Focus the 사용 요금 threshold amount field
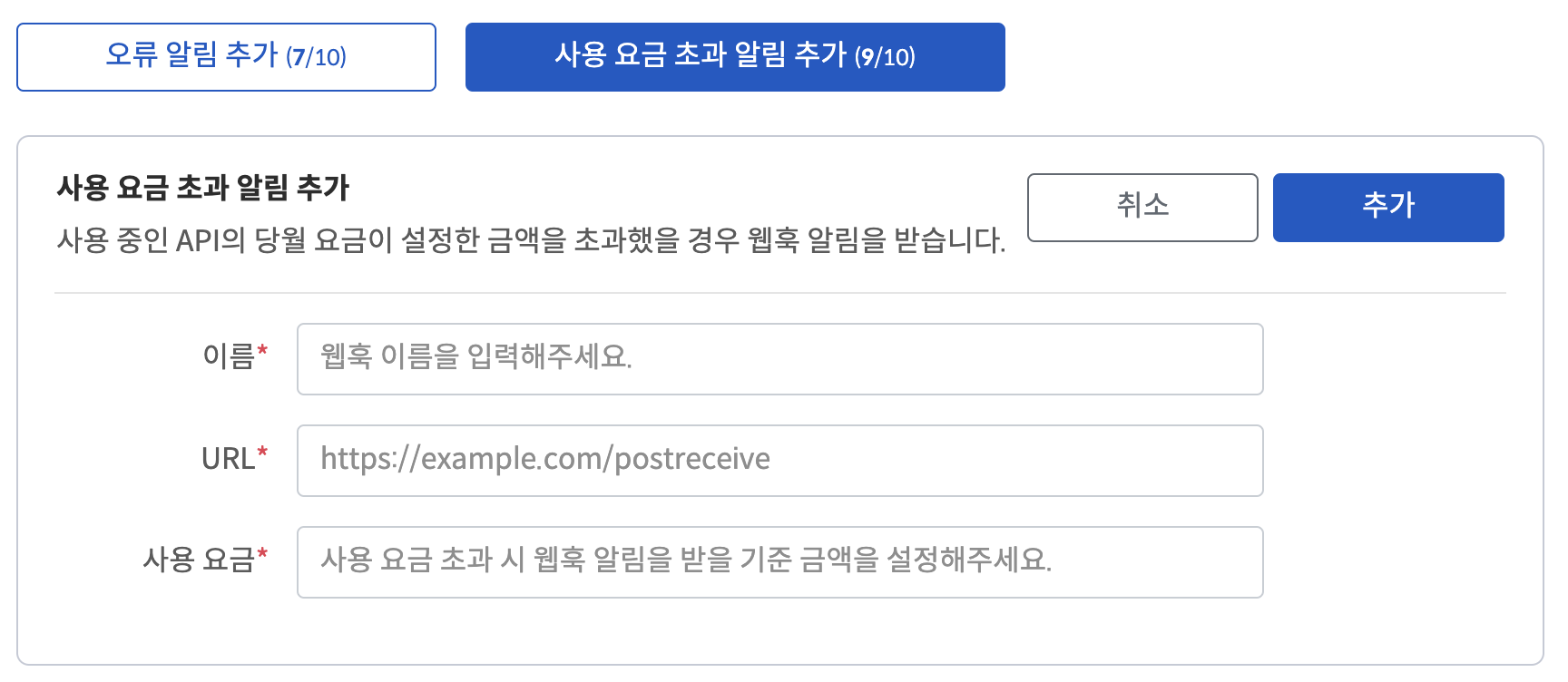Screen dimensions: 1568x682 pyautogui.click(x=779, y=562)
